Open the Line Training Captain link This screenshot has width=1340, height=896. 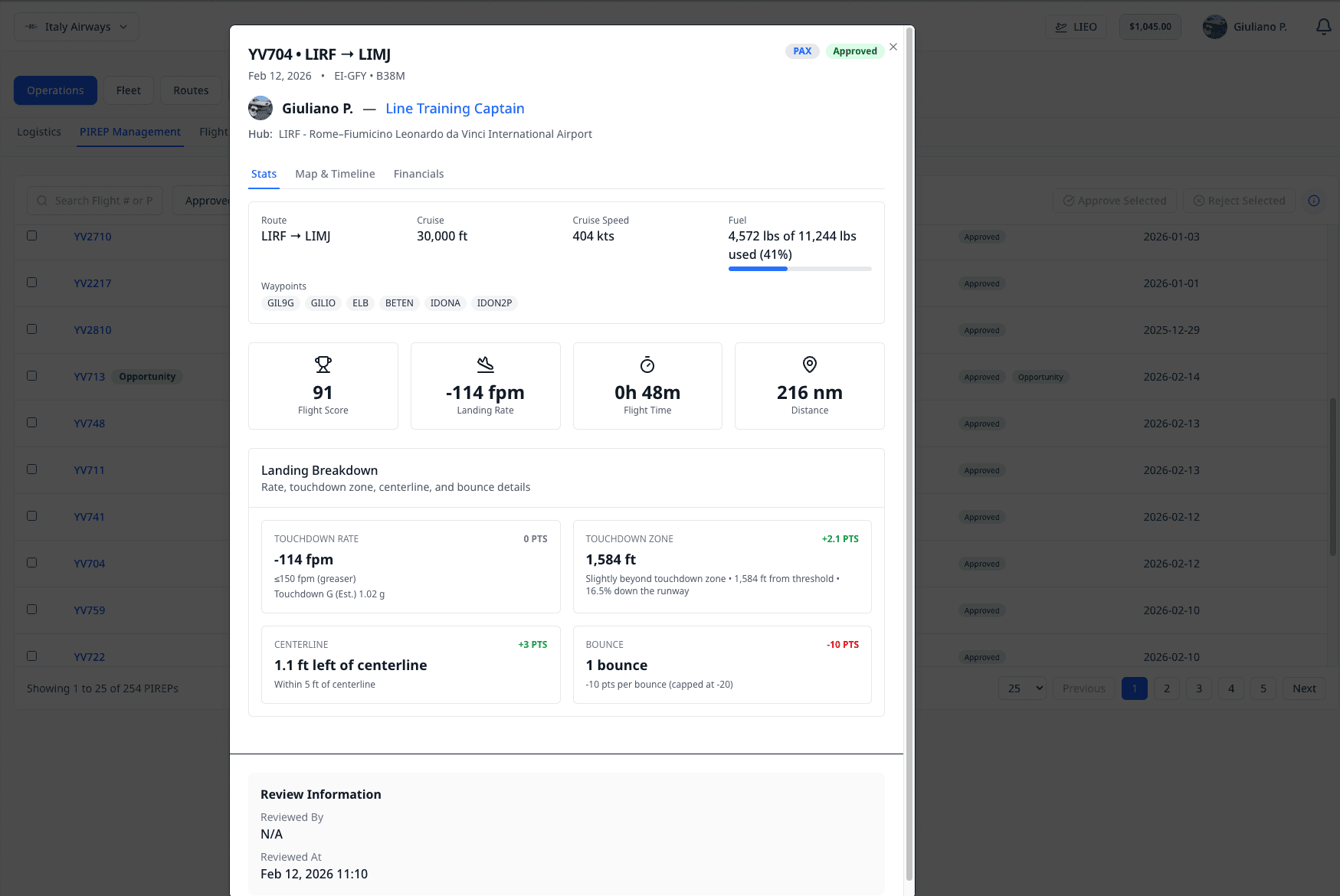454,108
